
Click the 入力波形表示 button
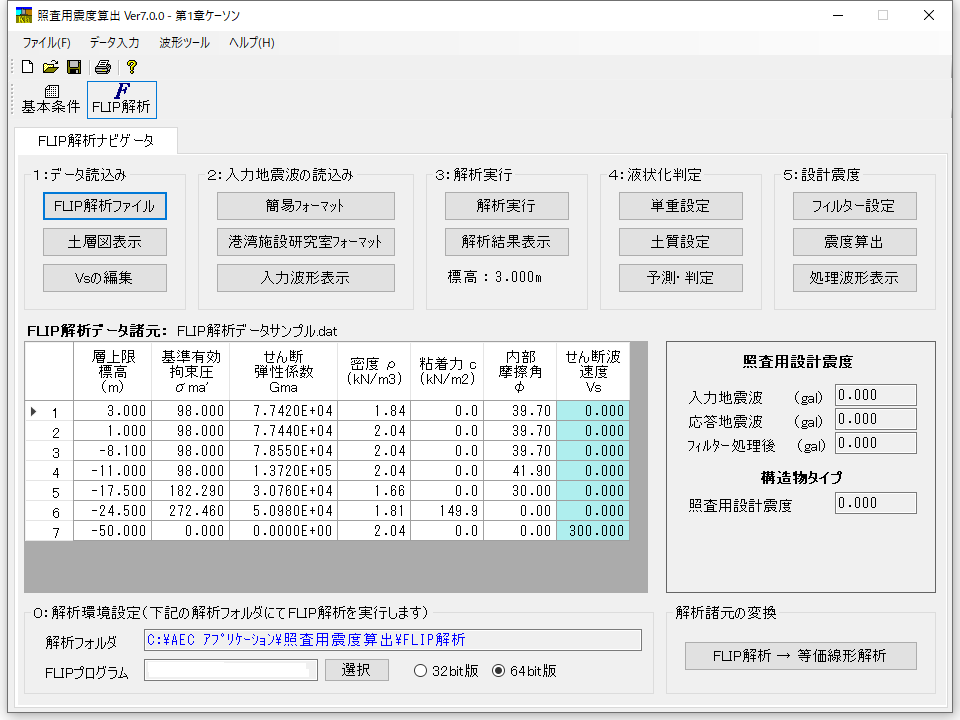click(x=306, y=278)
